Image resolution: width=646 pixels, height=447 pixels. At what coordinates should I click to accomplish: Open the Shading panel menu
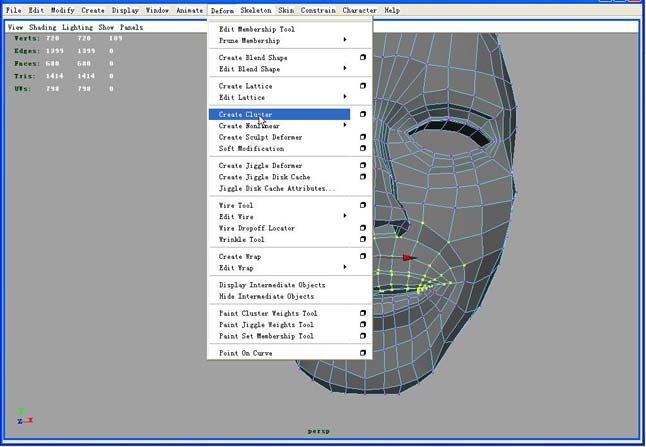click(x=43, y=27)
